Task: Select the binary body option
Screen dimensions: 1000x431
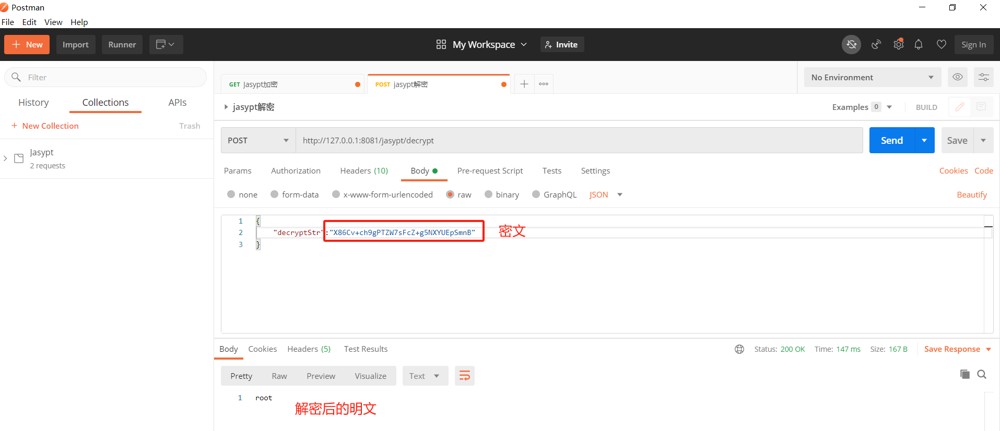Action: (x=489, y=194)
